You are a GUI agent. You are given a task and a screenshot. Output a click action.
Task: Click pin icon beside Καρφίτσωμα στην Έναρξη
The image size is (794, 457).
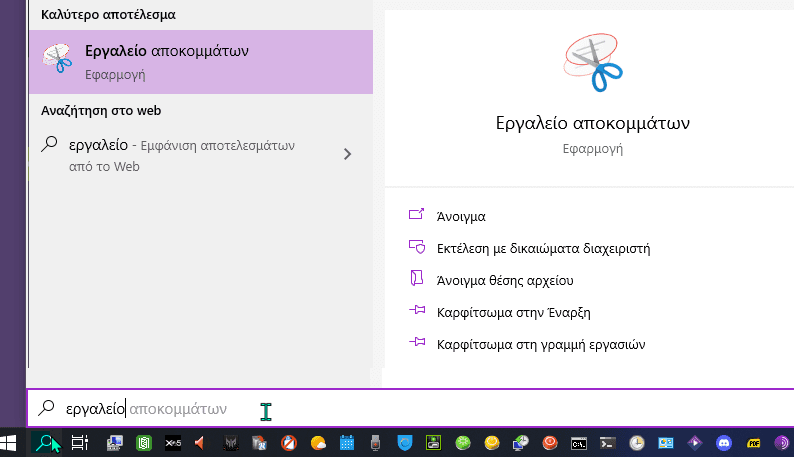[x=417, y=310]
